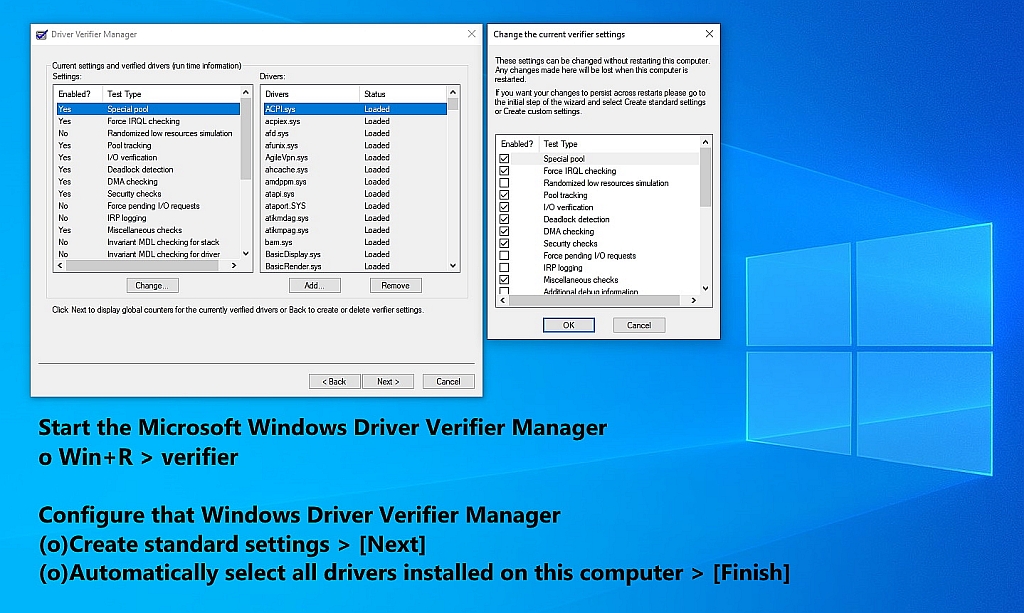The image size is (1024, 613).
Task: Select the ahcache.sys driver row
Action: [x=355, y=170]
